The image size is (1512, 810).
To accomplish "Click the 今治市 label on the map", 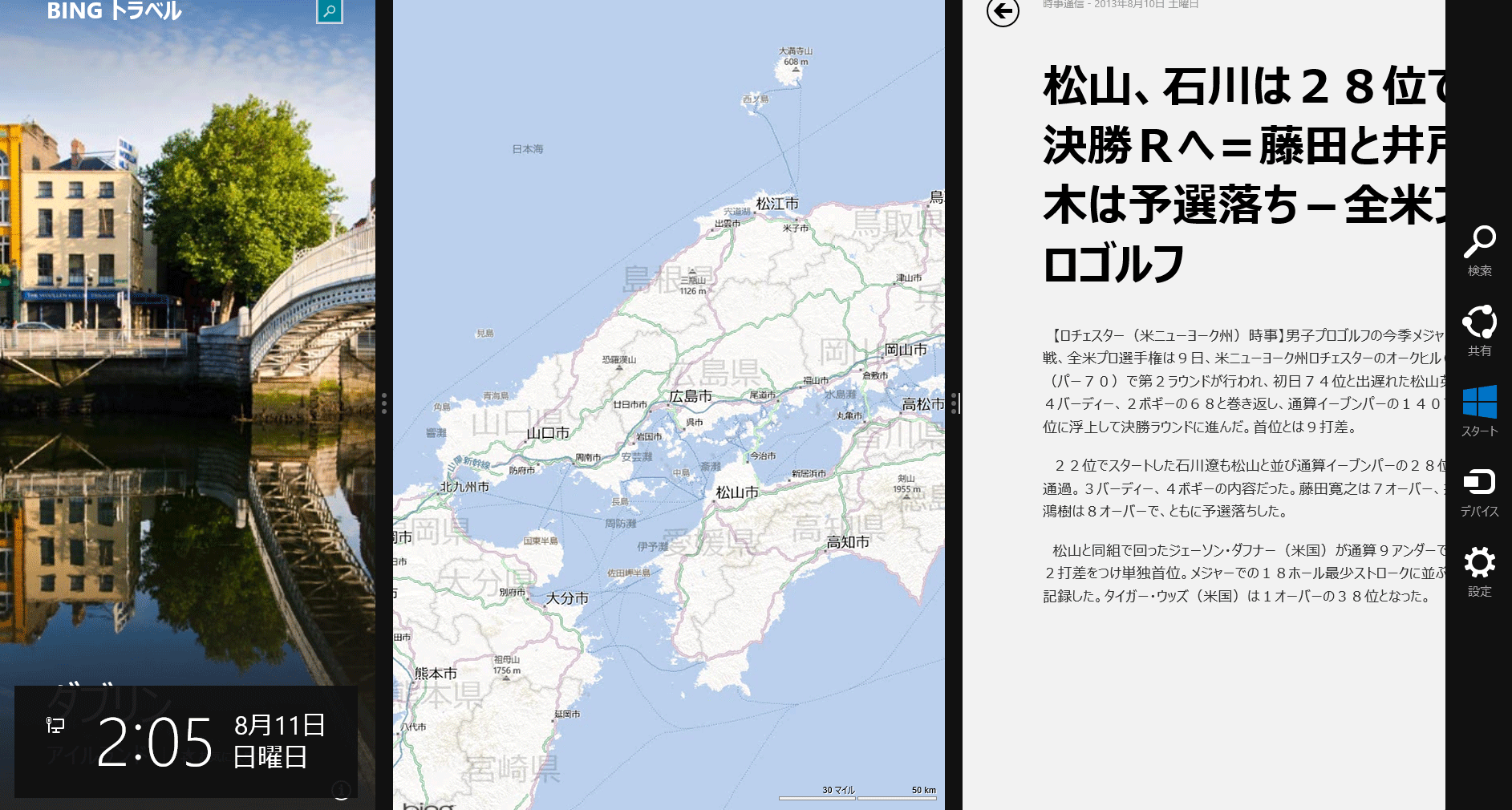I will click(763, 456).
